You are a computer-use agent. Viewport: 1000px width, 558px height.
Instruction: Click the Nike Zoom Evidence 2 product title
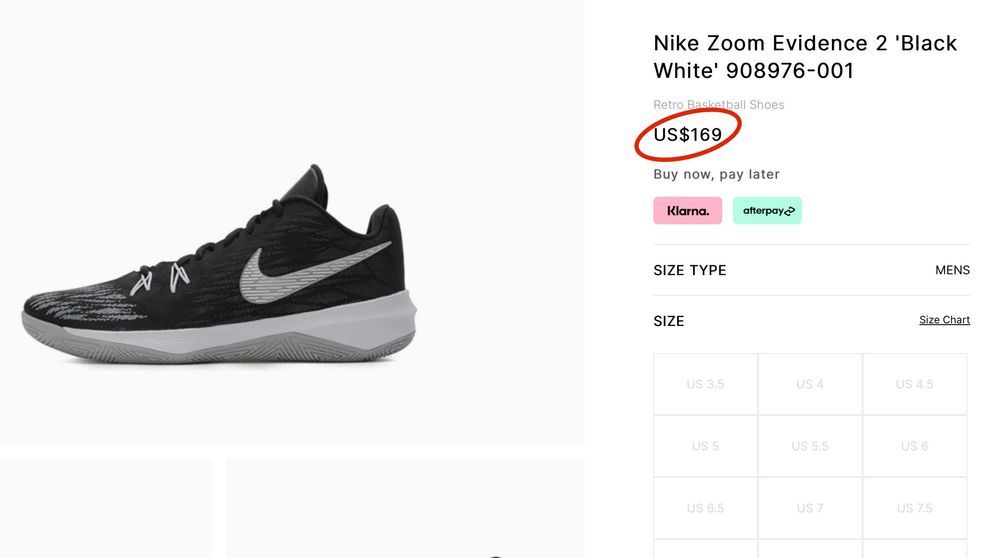(x=805, y=57)
